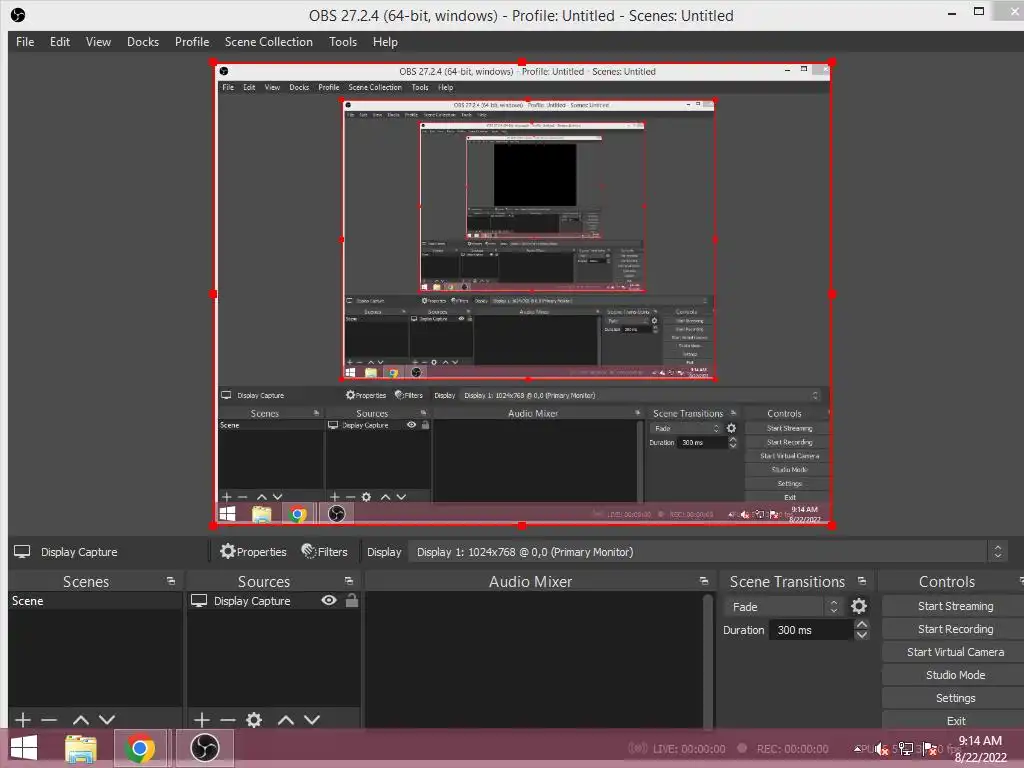Move scene down with arrow icon
Image resolution: width=1024 pixels, height=768 pixels.
click(107, 720)
